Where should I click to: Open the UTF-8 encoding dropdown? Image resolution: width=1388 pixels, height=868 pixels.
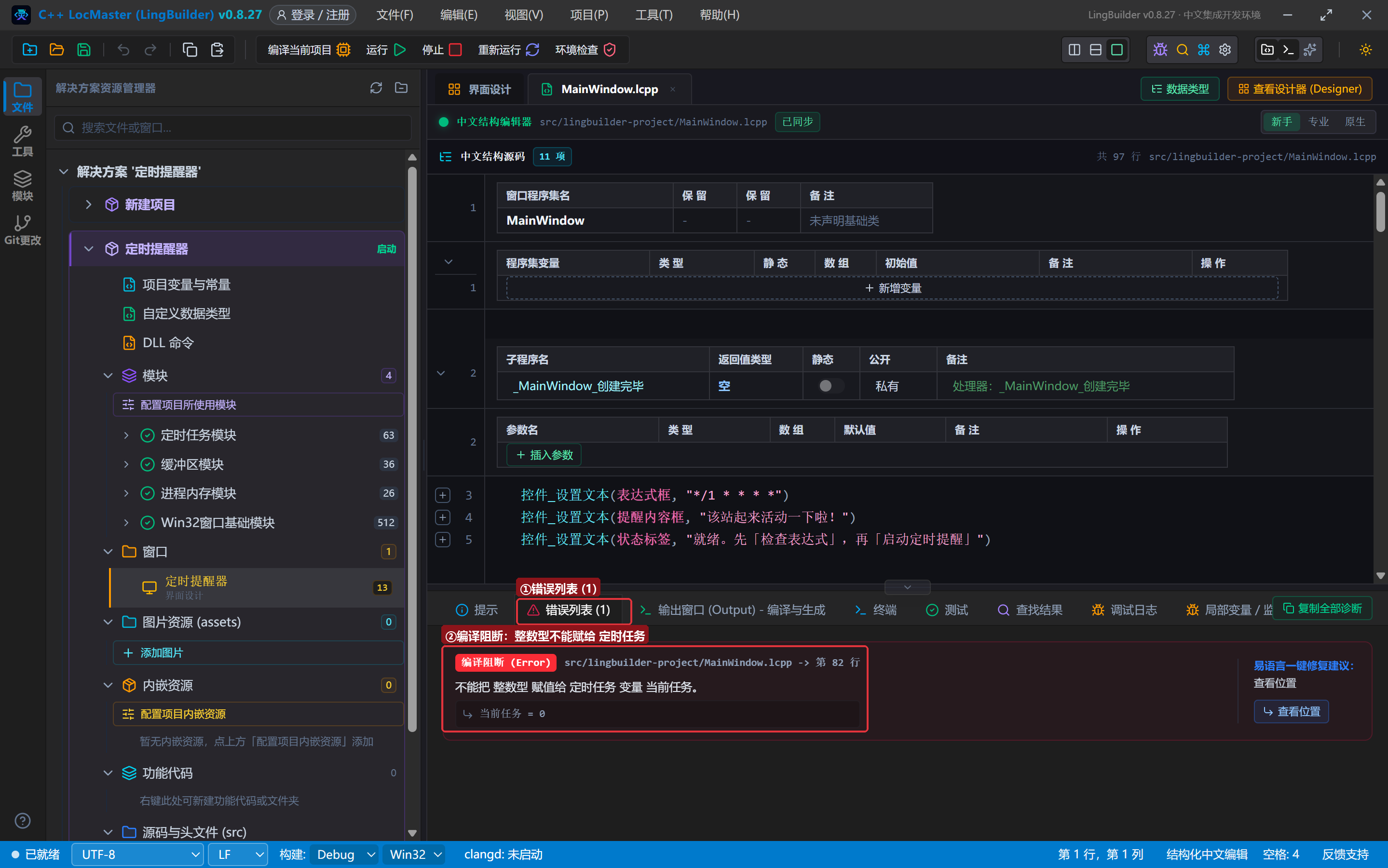point(137,854)
